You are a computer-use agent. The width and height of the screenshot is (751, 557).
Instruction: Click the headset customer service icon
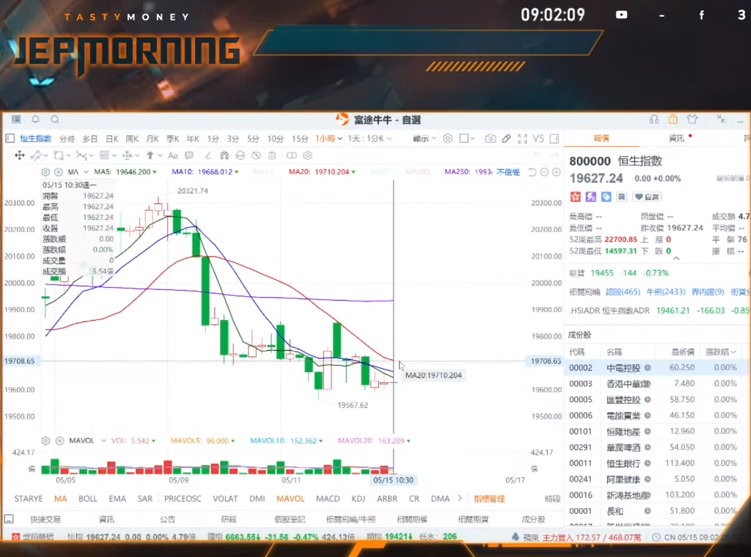[x=654, y=120]
